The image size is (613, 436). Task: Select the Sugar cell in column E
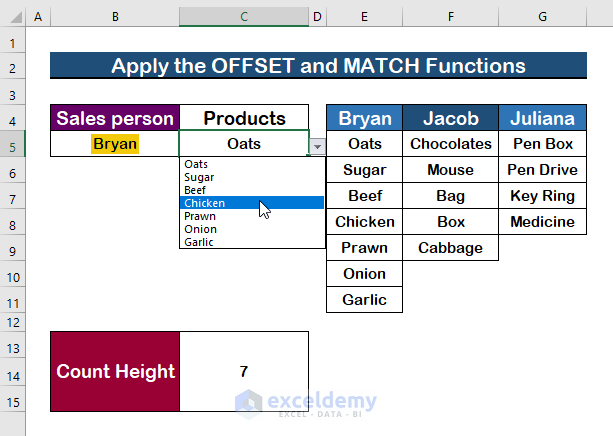pyautogui.click(x=364, y=170)
